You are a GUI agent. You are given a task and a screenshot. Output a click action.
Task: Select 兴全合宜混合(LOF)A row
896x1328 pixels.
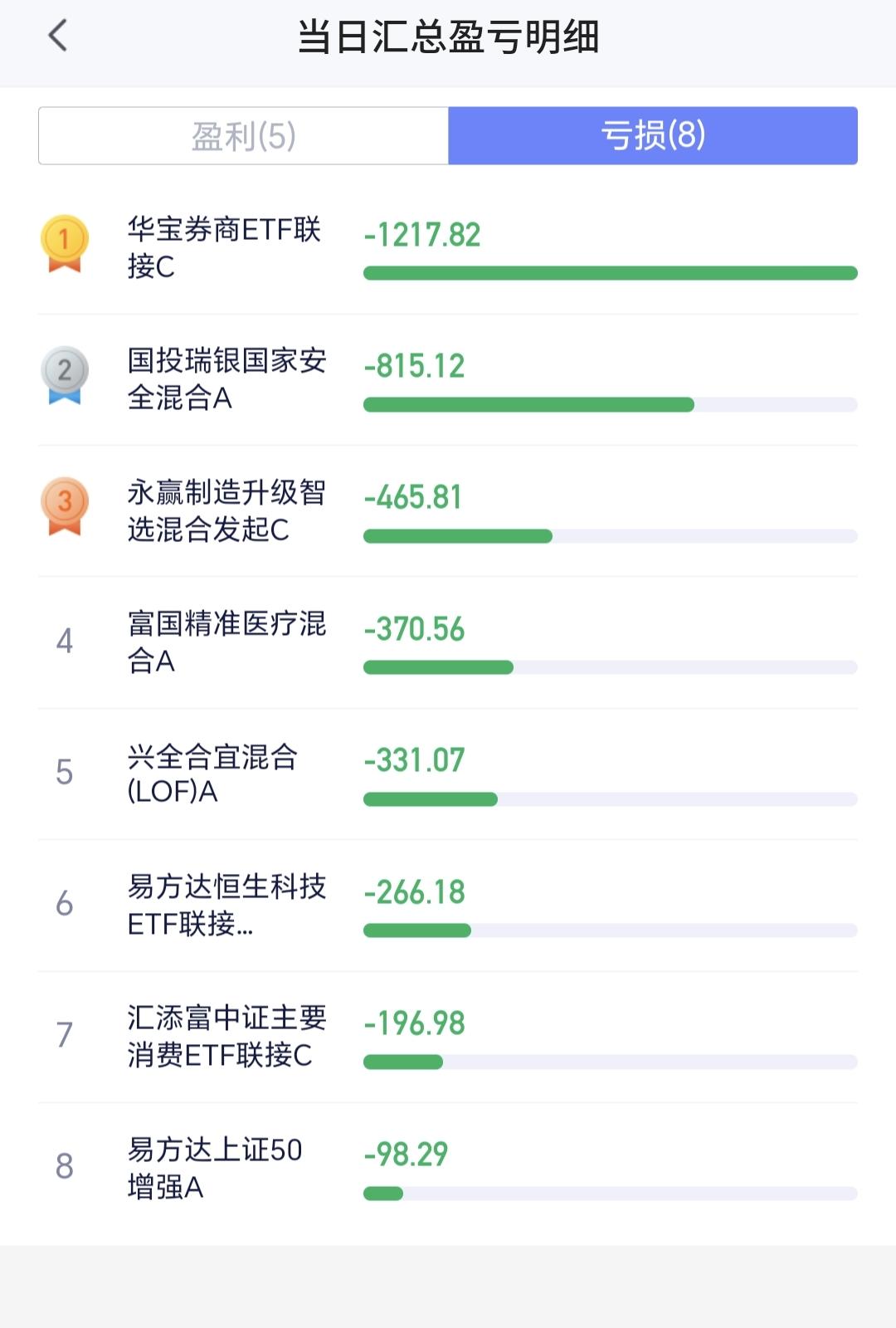click(x=448, y=774)
